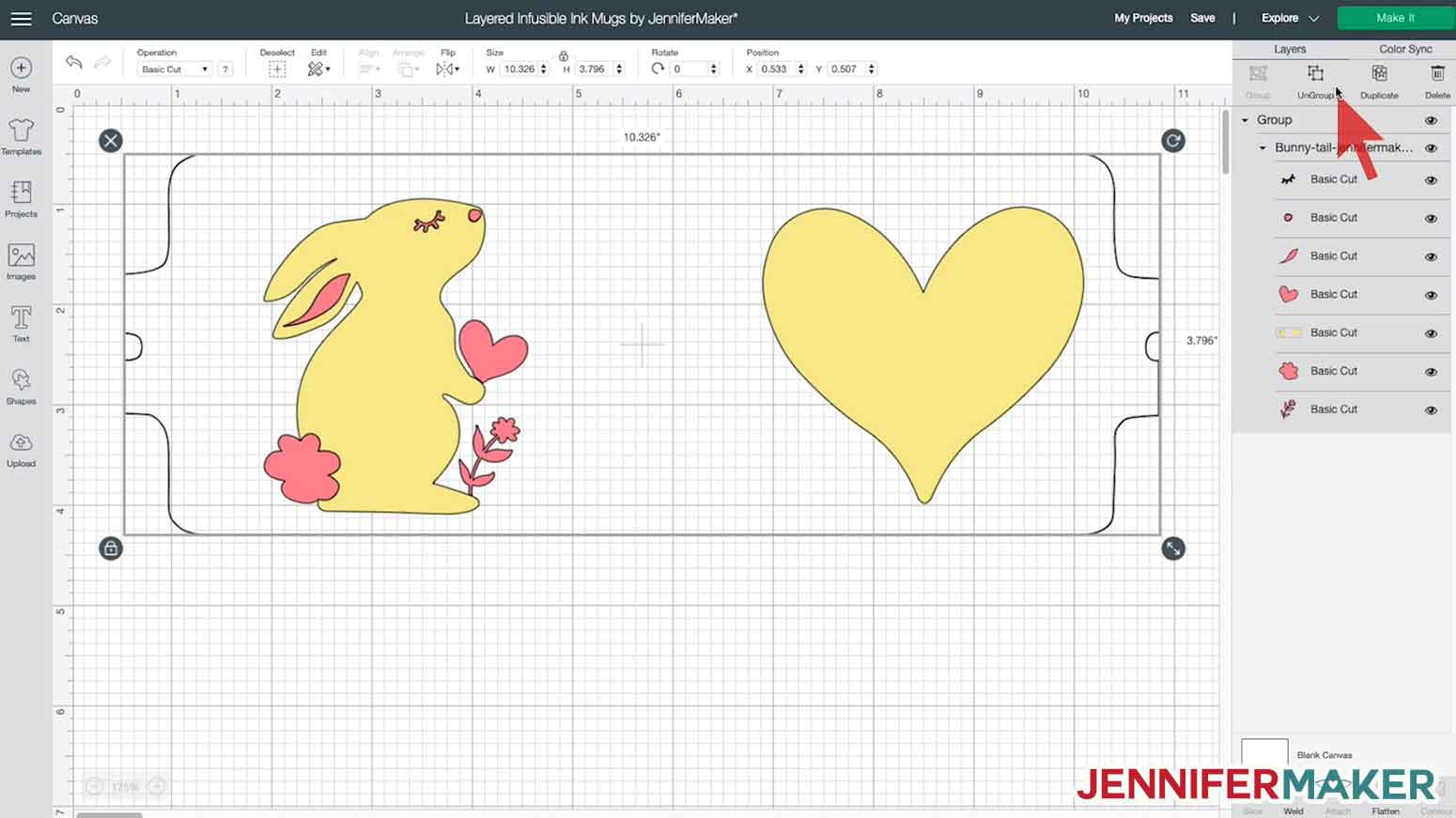This screenshot has width=1456, height=818.
Task: Switch to the Color Sync tab
Action: [1405, 49]
